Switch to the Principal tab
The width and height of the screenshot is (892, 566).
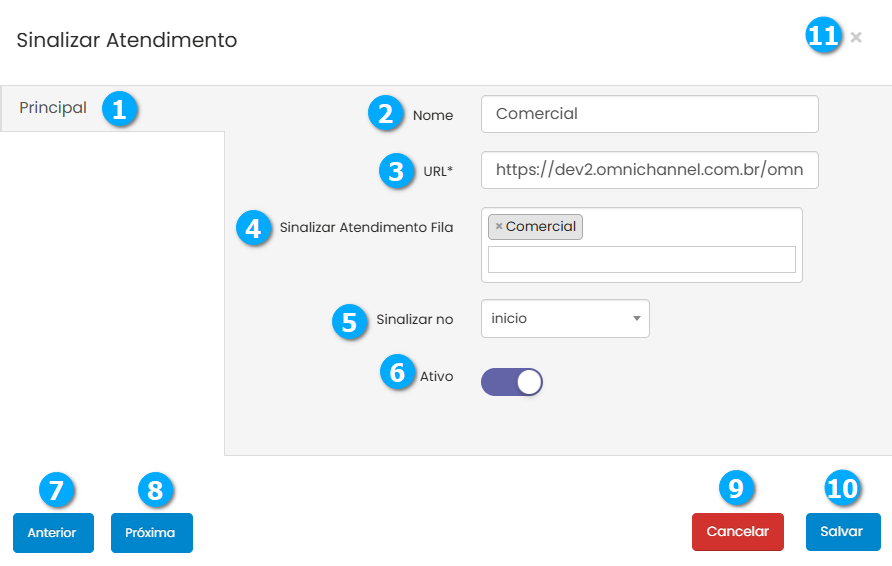click(x=53, y=108)
